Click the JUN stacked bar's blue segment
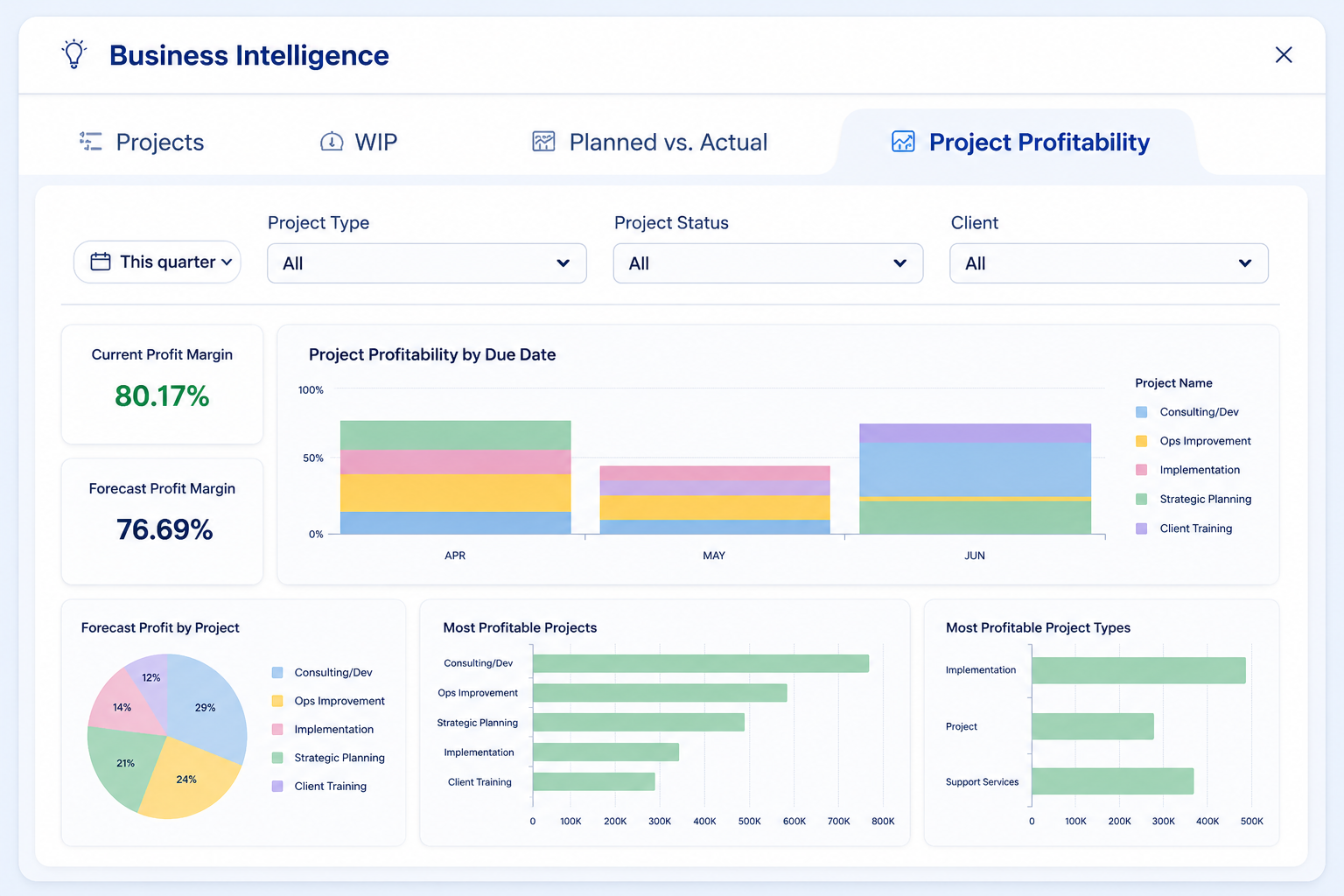 pos(975,470)
